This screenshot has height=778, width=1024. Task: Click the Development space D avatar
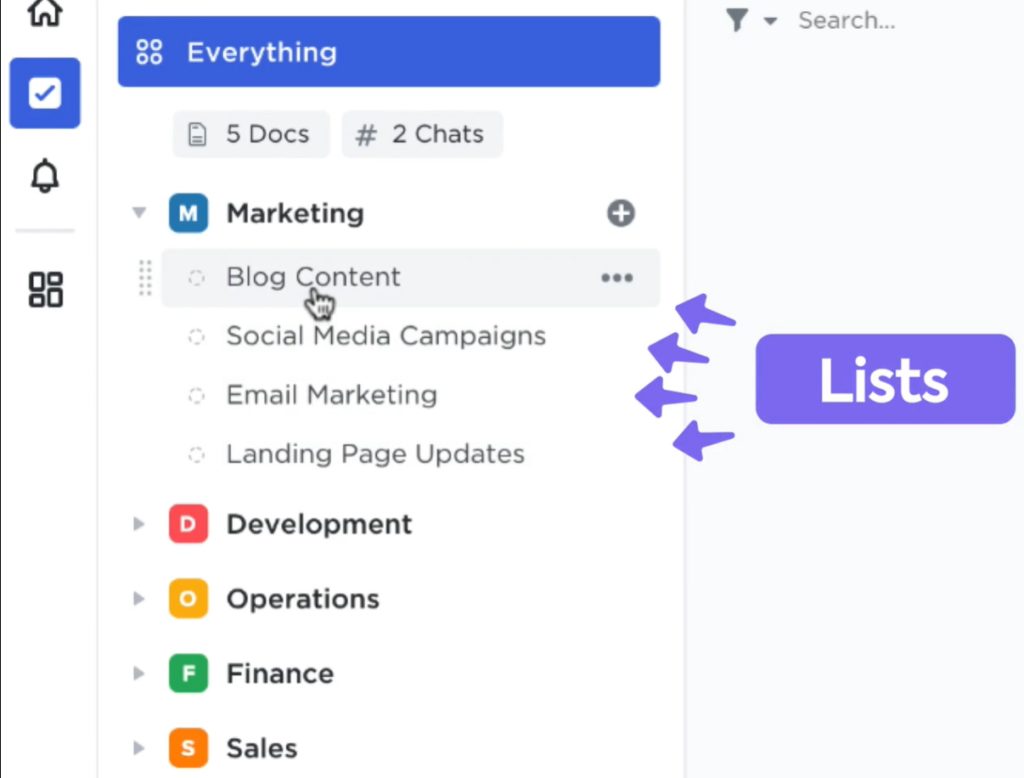click(188, 524)
